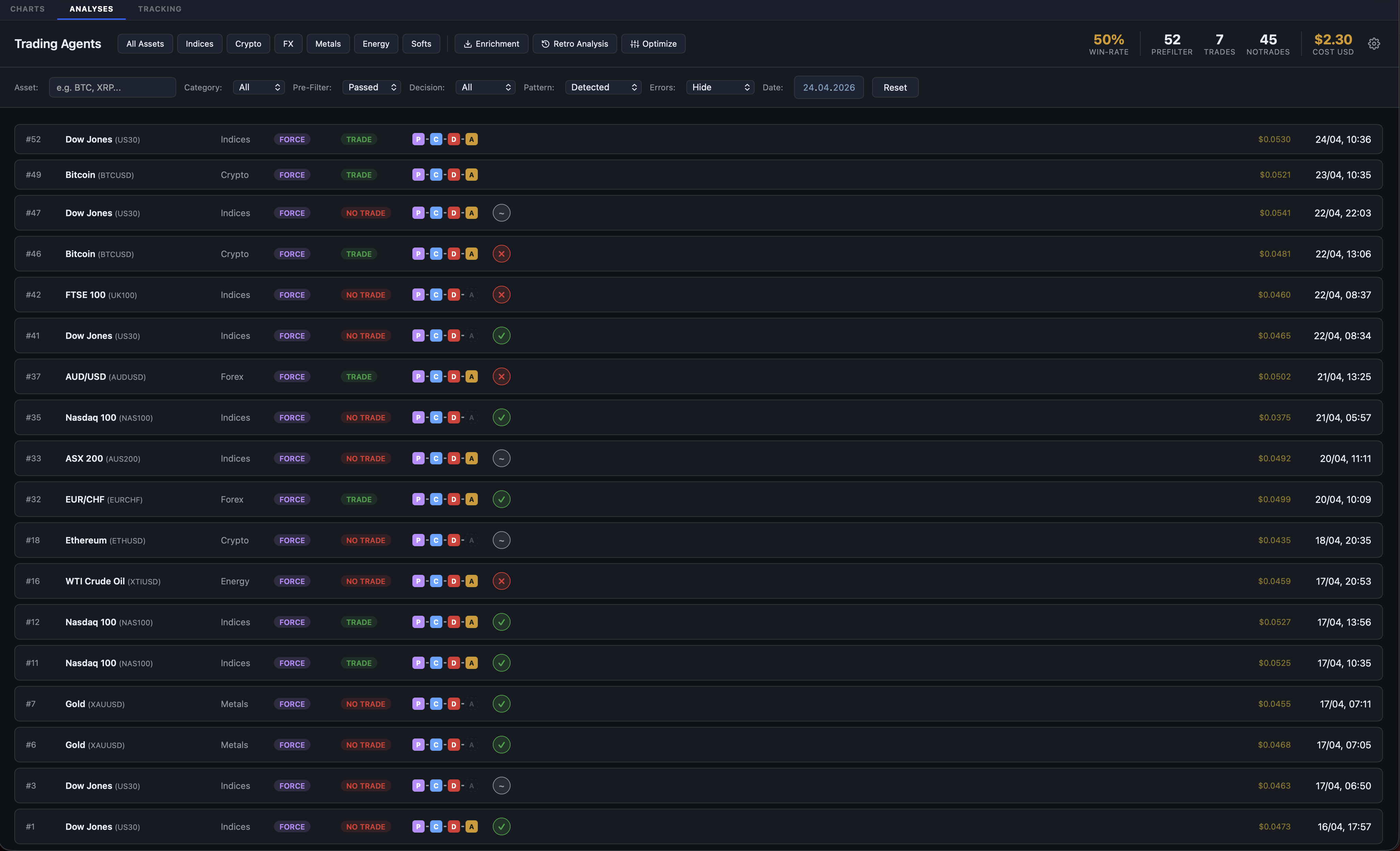Click red X icon on WTI Crude Oil row
This screenshot has width=1400, height=851.
pyautogui.click(x=501, y=581)
